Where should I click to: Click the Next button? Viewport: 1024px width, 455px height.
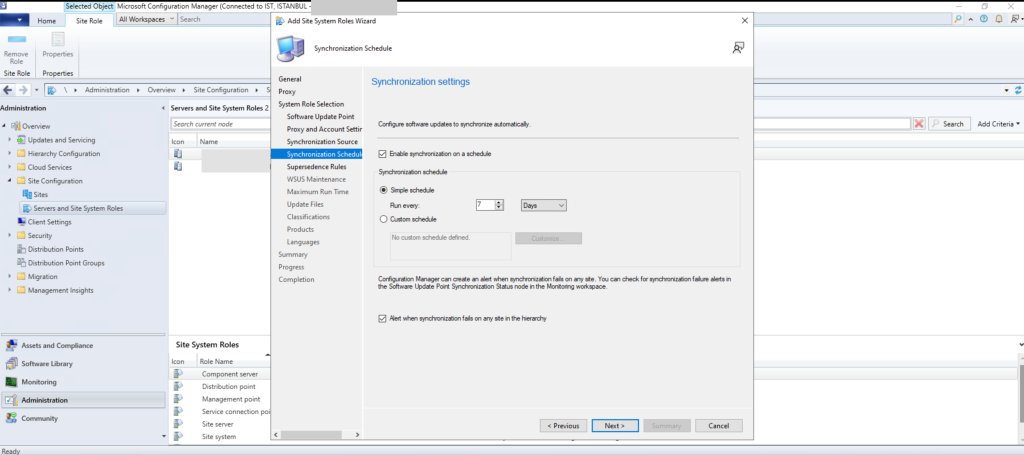click(x=614, y=425)
